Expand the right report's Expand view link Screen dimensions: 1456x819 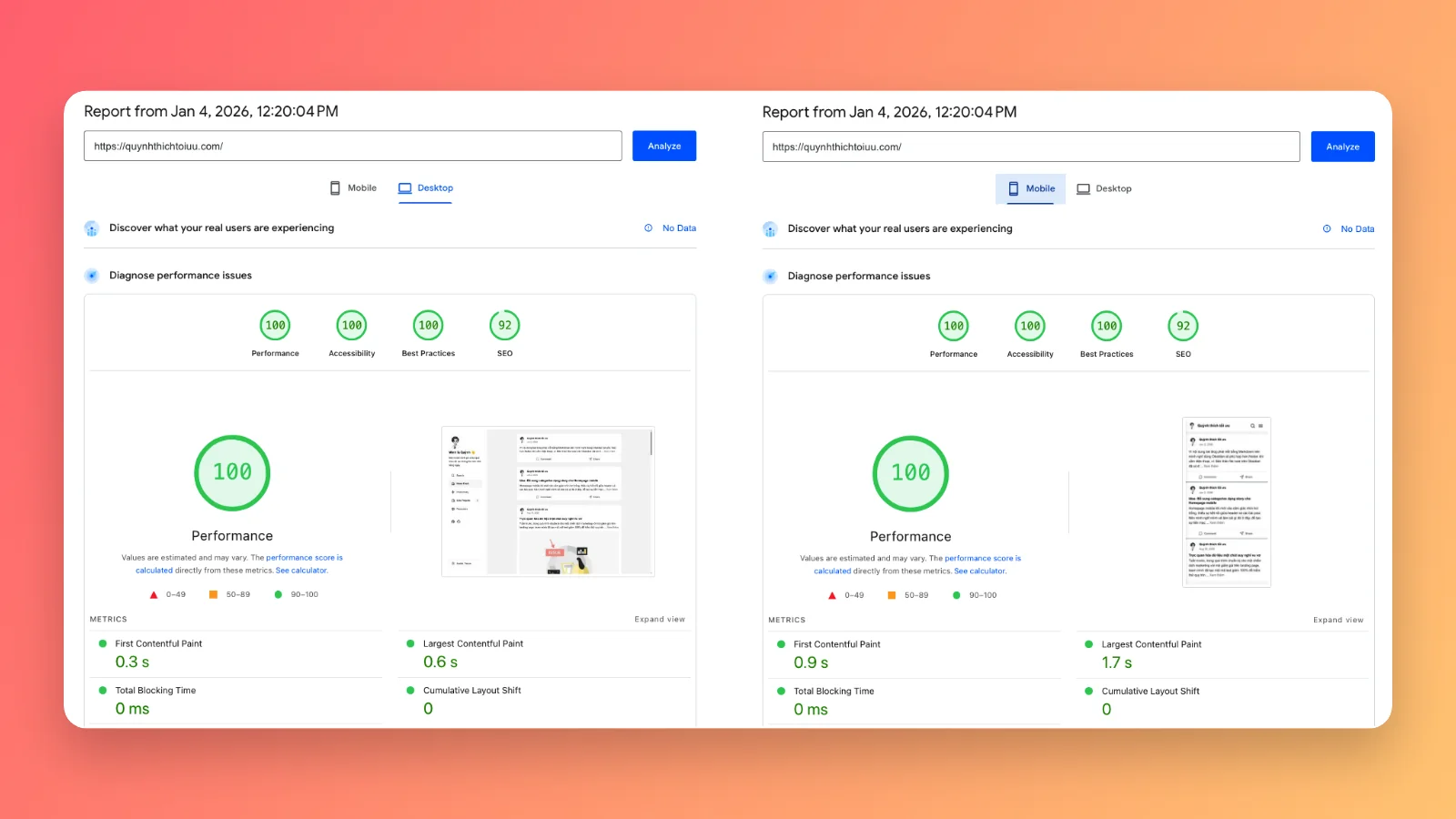coord(1338,620)
